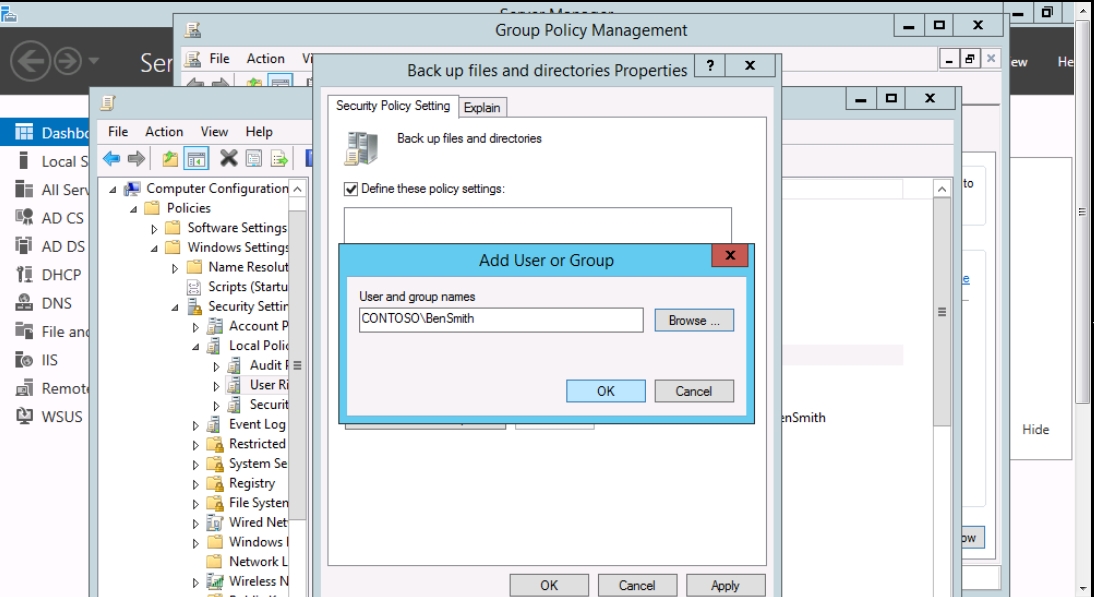Viewport: 1094px width, 597px height.
Task: Click the help question mark in Properties title bar
Action: [x=709, y=66]
